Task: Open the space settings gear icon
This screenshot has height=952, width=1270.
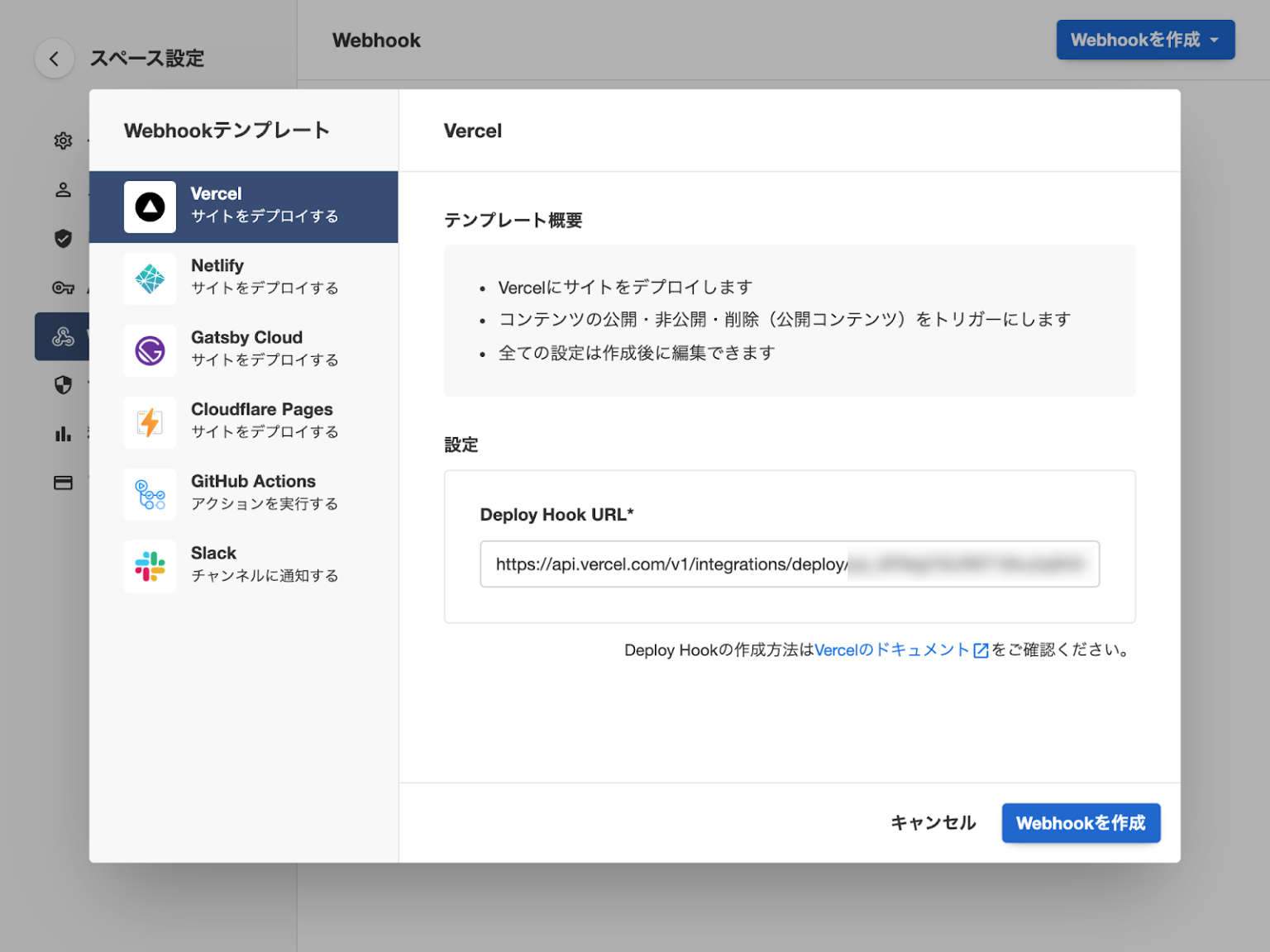Action: [63, 140]
